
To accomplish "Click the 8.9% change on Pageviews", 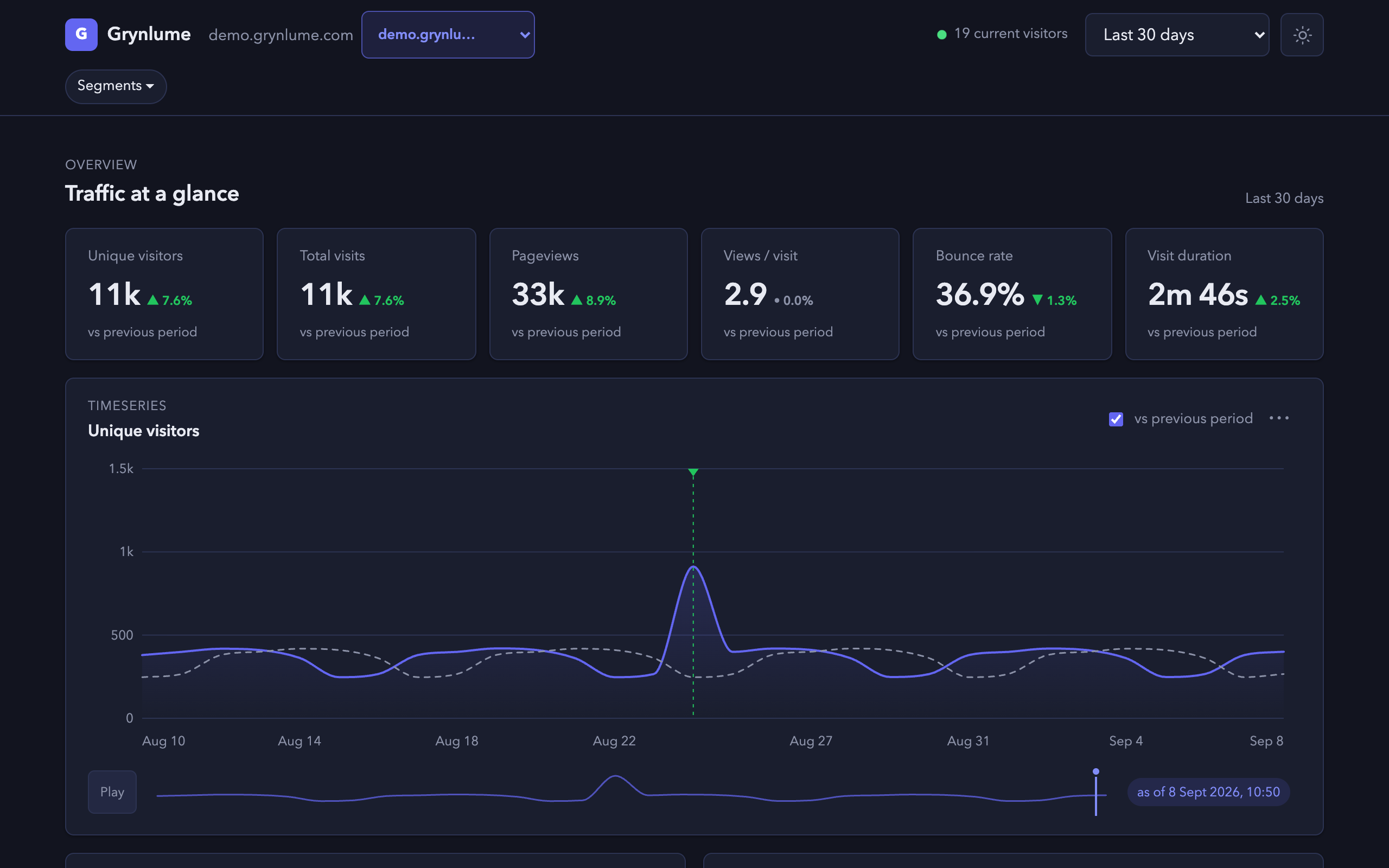I will 594,300.
